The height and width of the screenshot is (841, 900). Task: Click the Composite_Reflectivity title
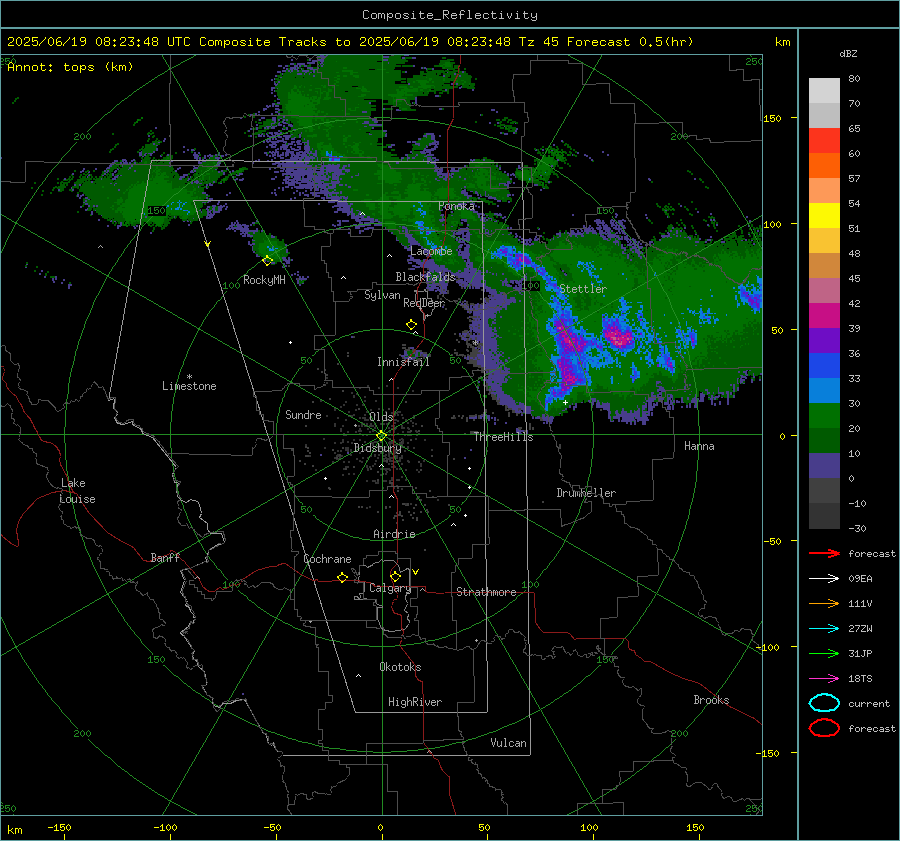tap(450, 15)
